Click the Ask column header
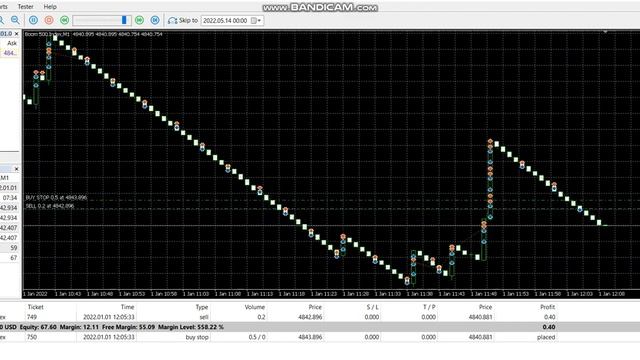 click(12, 43)
